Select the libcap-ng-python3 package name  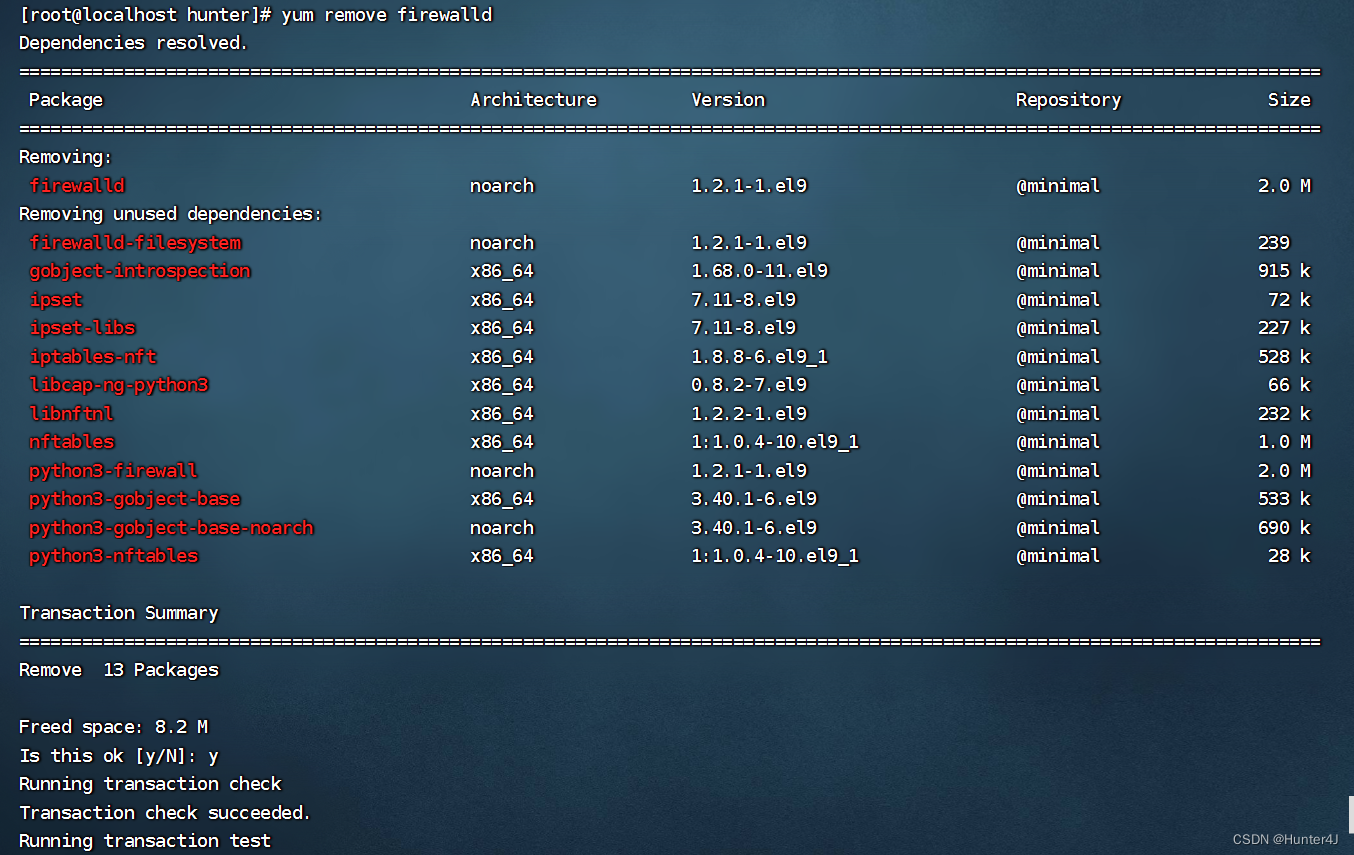coord(119,385)
